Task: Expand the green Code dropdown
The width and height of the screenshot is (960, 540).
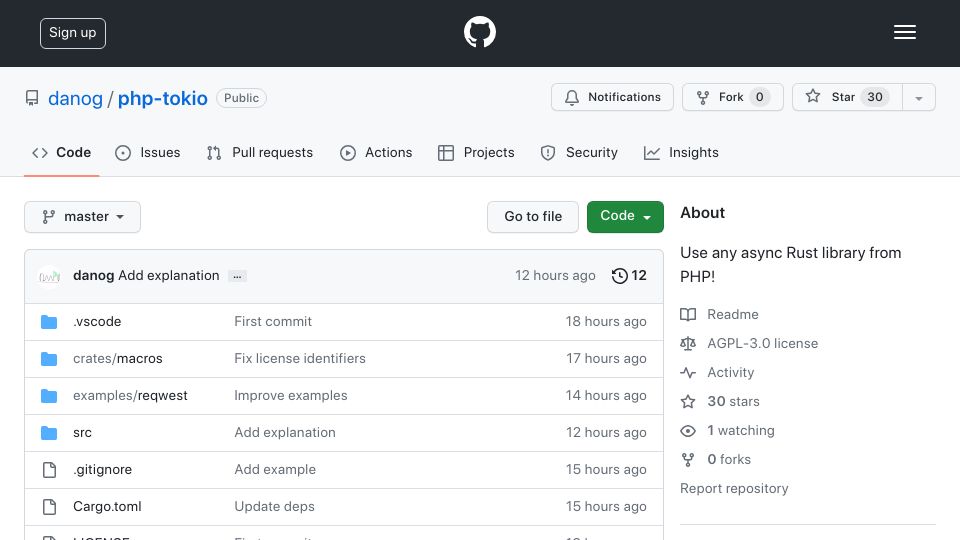Action: [625, 217]
